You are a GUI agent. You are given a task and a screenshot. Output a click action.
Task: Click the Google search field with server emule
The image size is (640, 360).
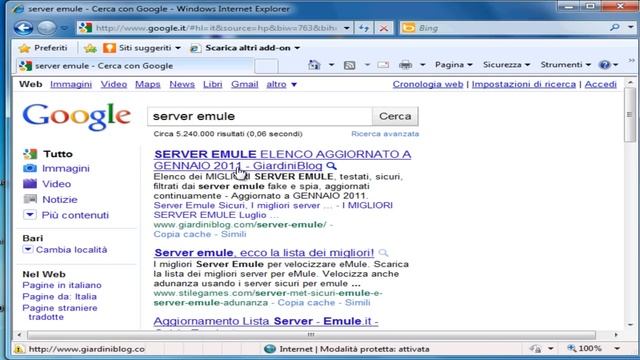pos(260,116)
